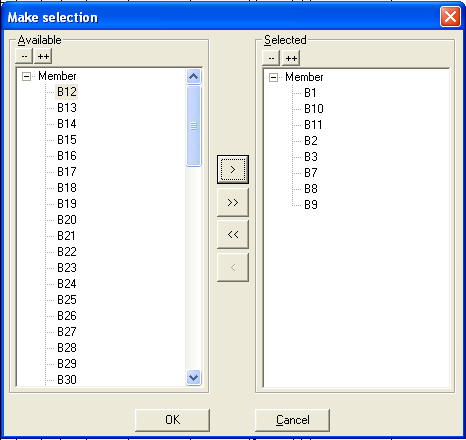The image size is (466, 440).
Task: Click the disabled single left arrow button
Action: tap(233, 267)
